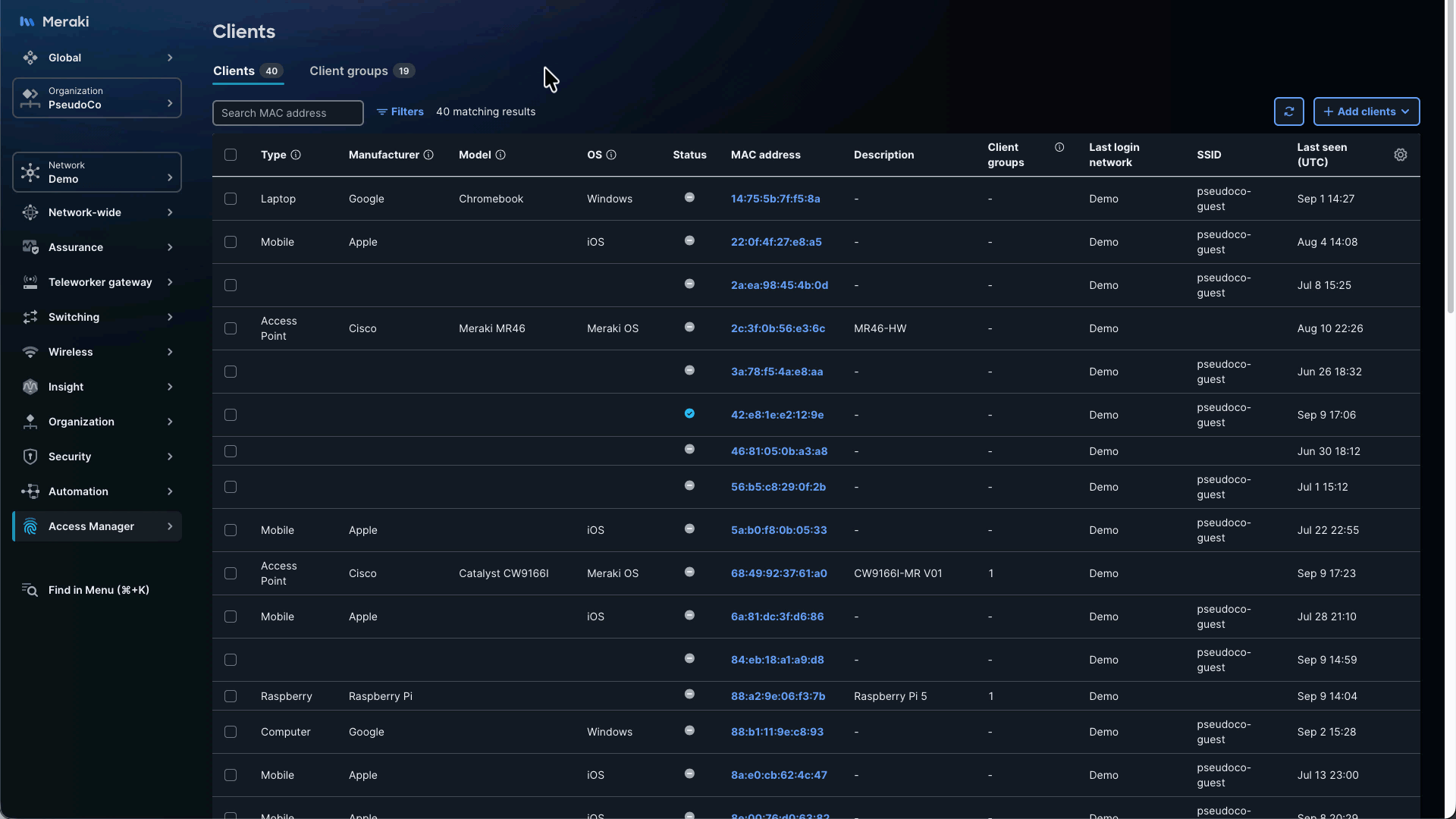This screenshot has height=819, width=1456.
Task: Click the Teleworker gateway icon
Action: [x=30, y=282]
